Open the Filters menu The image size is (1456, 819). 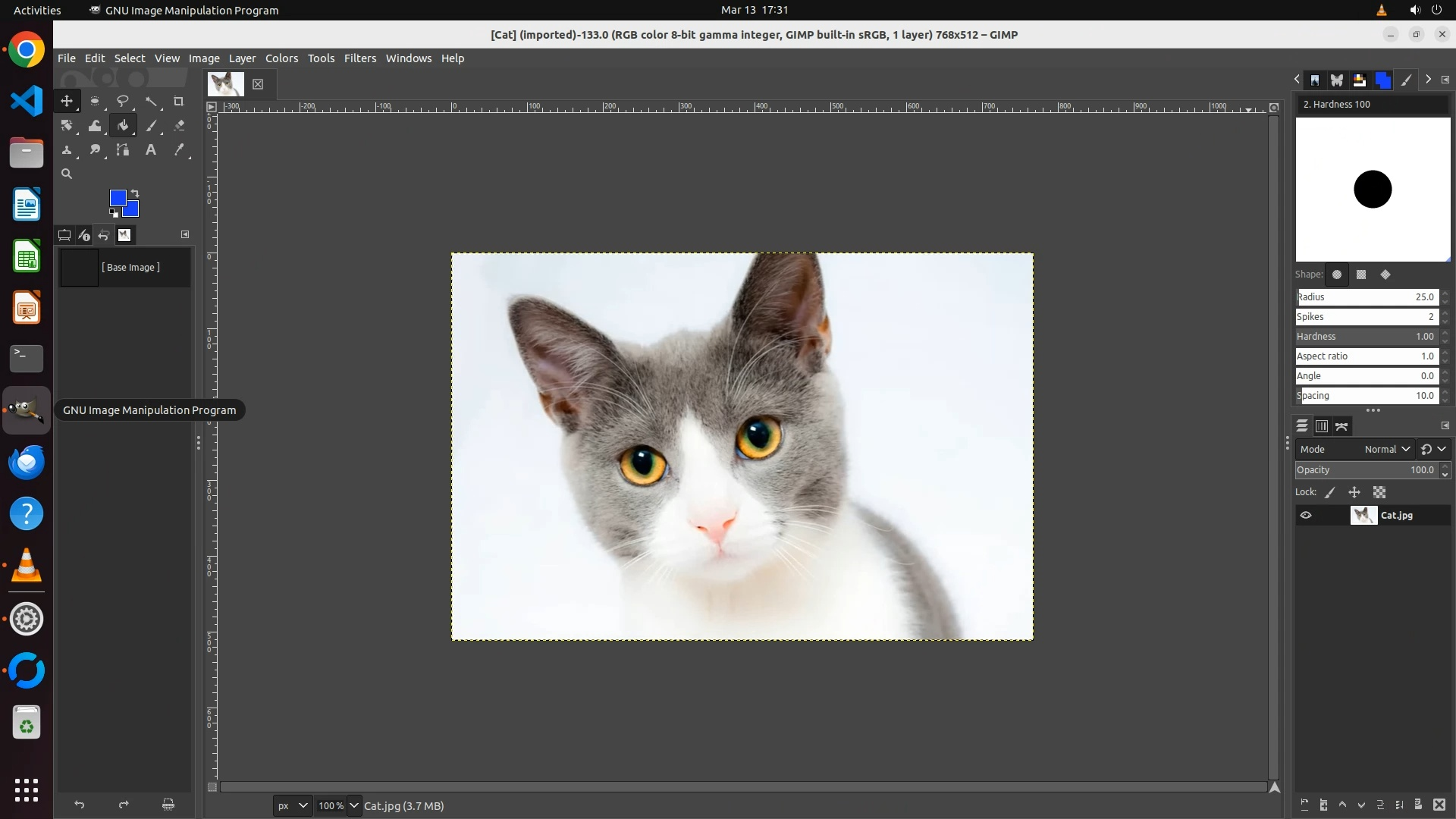pyautogui.click(x=359, y=58)
